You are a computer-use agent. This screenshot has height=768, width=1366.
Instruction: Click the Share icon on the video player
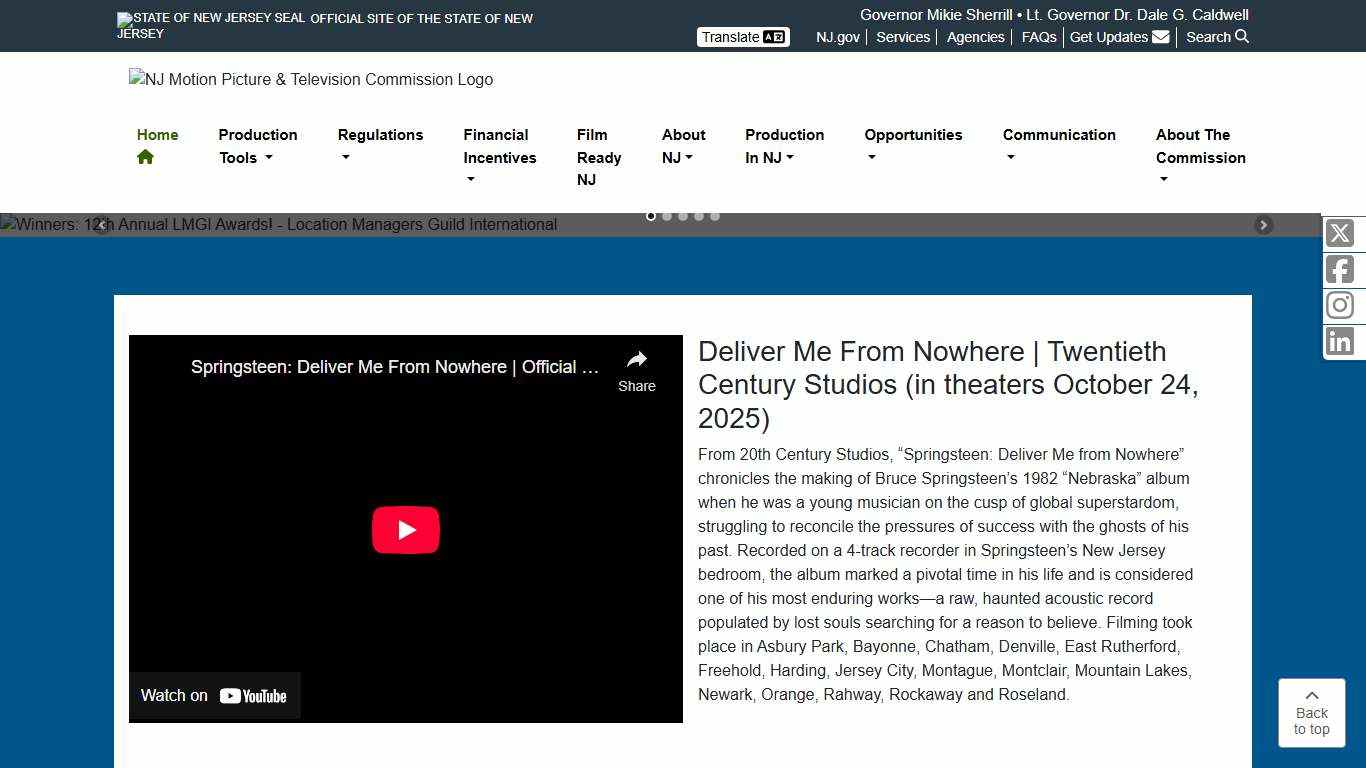(x=637, y=360)
